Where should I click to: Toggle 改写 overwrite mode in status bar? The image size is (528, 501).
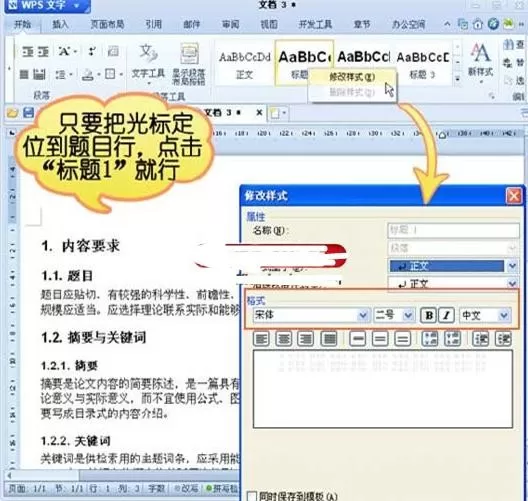(x=186, y=488)
